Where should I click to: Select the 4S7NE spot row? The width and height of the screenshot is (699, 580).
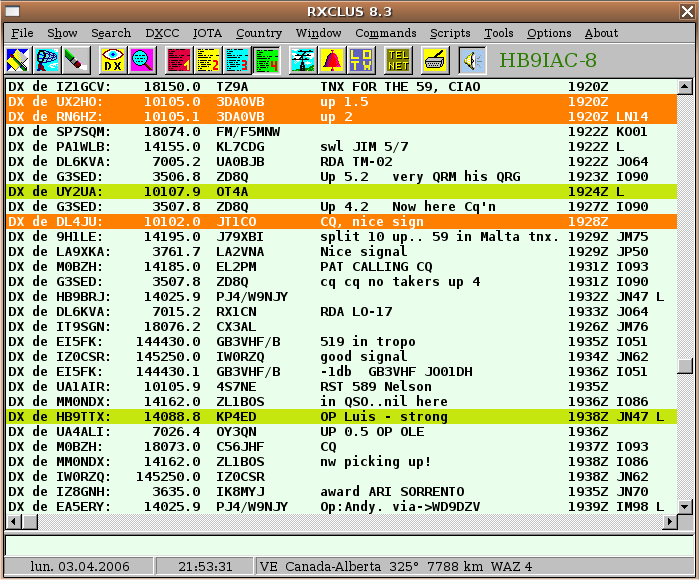(341, 387)
